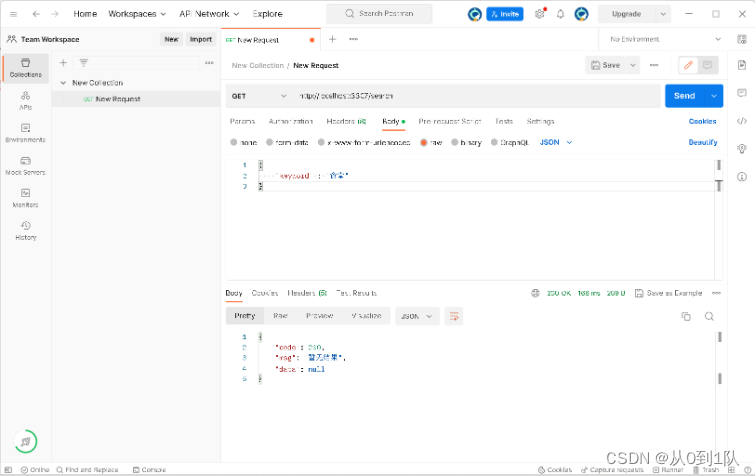Open the response format JSON dropdown
Image resolution: width=755 pixels, height=476 pixels.
point(417,316)
